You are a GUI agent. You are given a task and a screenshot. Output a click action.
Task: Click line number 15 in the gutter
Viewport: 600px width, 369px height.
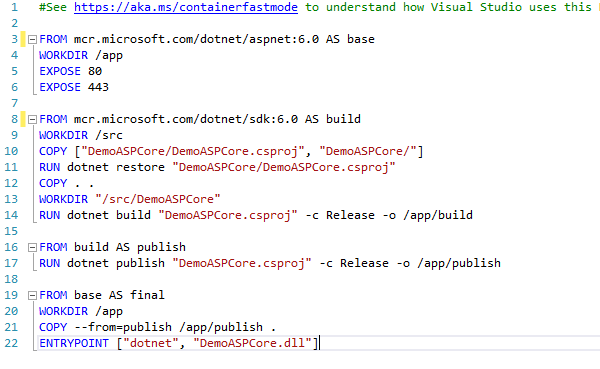(x=11, y=231)
